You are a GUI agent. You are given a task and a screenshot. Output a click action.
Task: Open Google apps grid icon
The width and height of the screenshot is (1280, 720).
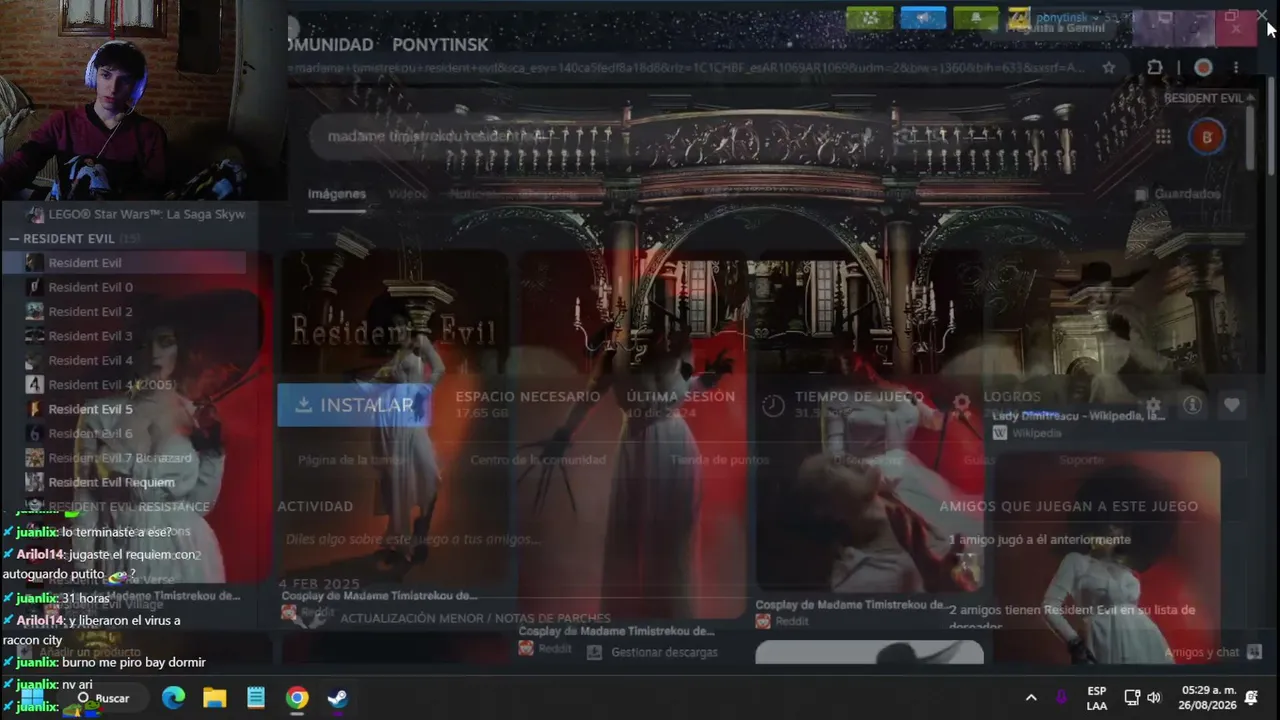pos(1163,137)
